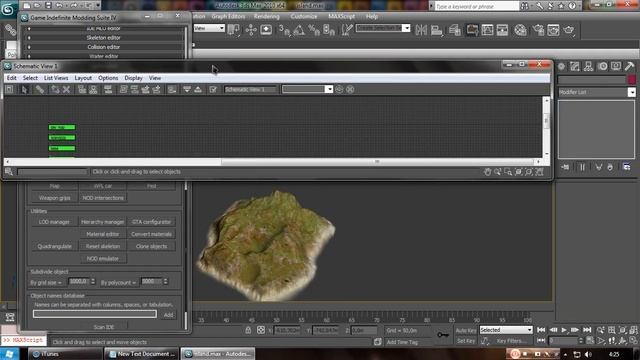This screenshot has width=640, height=360.
Task: Open the List Views menu
Action: pos(56,78)
